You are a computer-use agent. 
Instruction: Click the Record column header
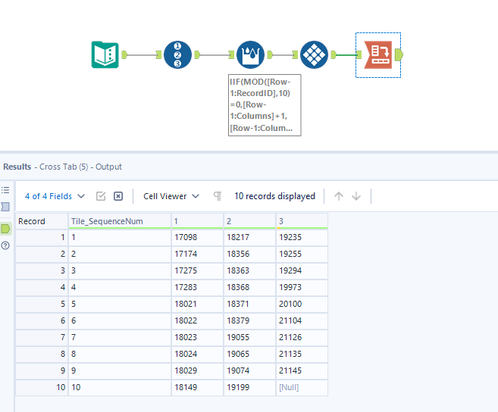[x=42, y=221]
